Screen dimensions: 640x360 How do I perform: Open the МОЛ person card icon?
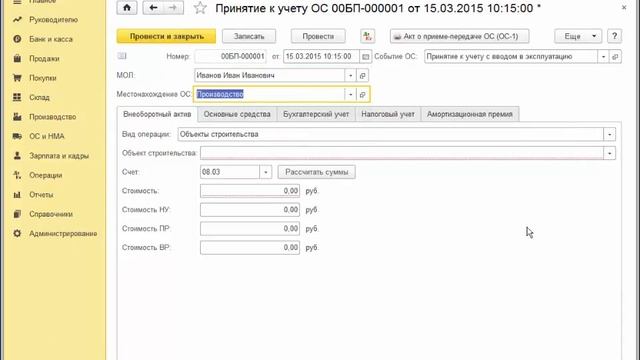[362, 76]
